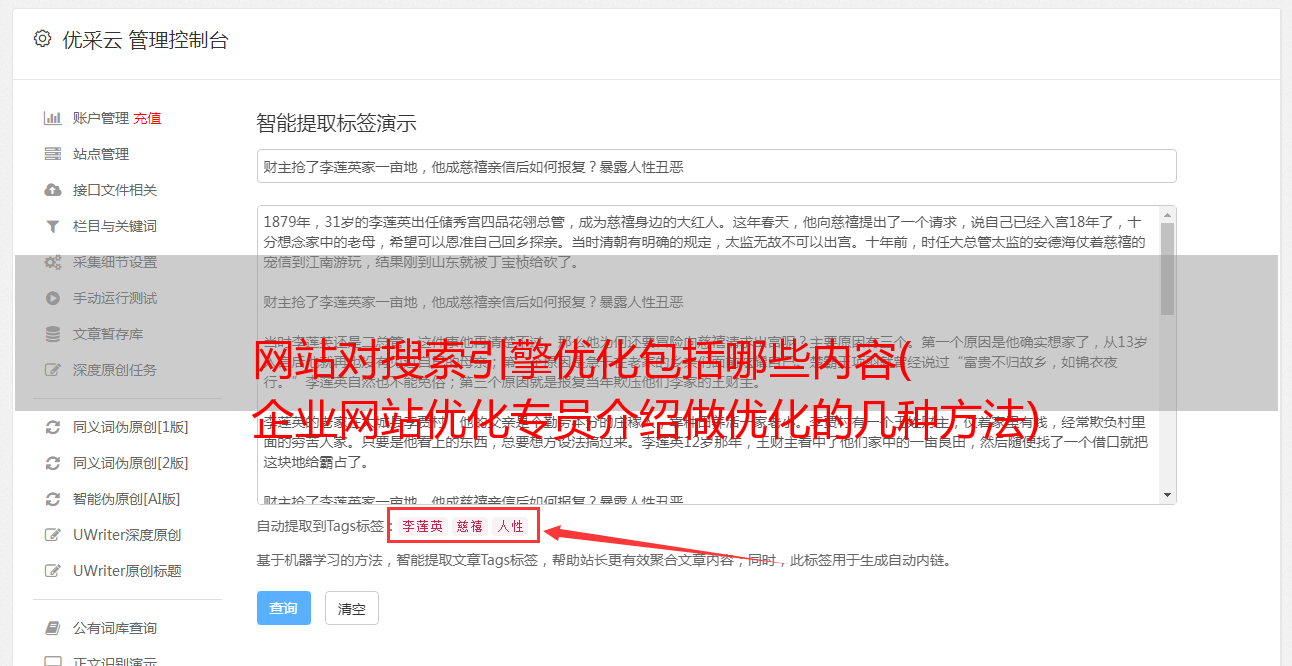Click the 清空 button

(x=352, y=608)
